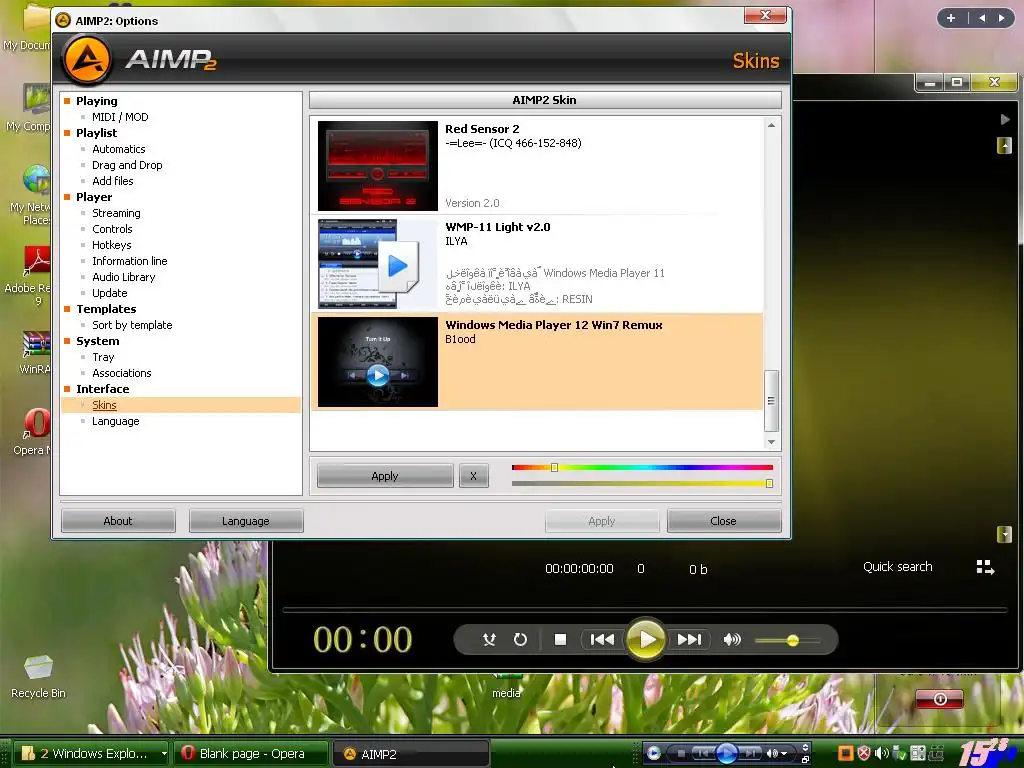Click the plus button on desktop widget
This screenshot has width=1024, height=768.
click(x=951, y=18)
